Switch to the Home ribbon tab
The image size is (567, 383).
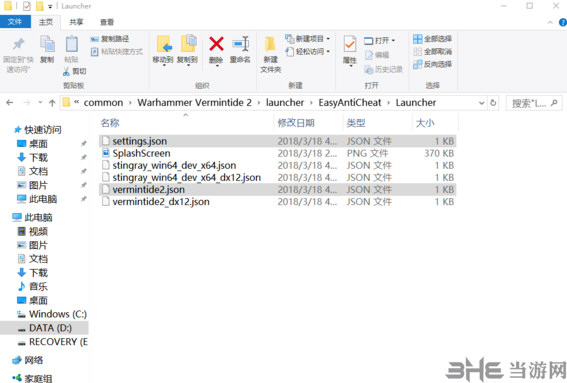(46, 22)
